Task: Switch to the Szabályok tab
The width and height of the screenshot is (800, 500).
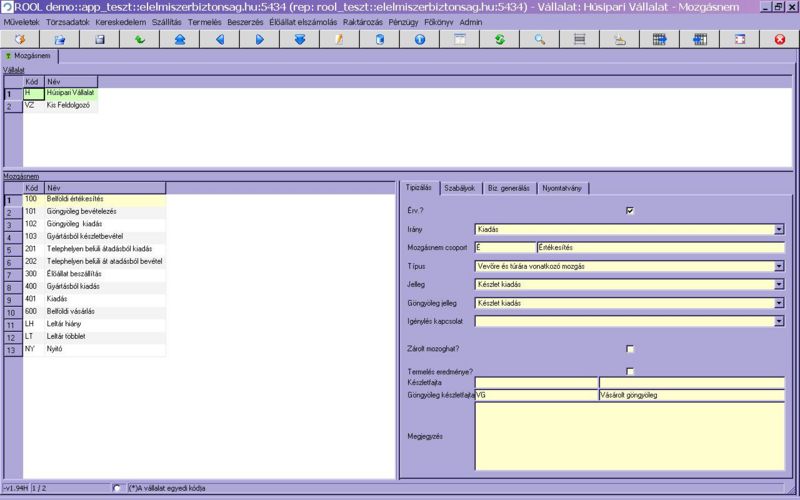Action: click(x=460, y=187)
